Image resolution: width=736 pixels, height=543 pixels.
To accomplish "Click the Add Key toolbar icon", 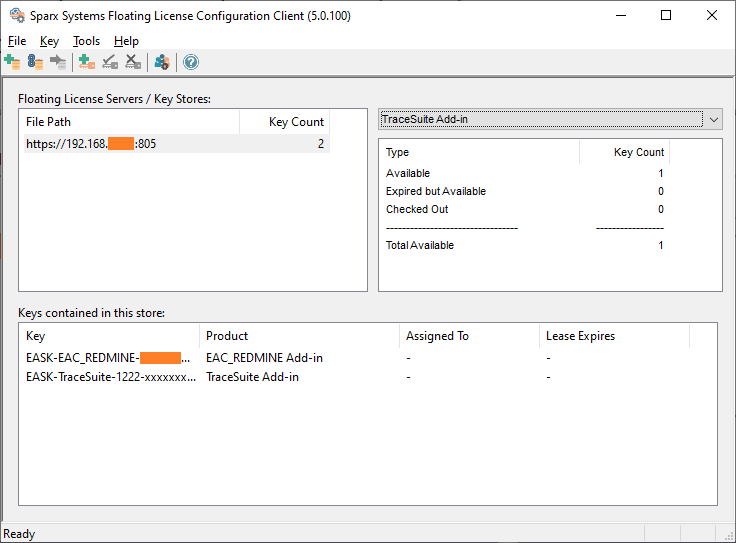I will (x=87, y=62).
